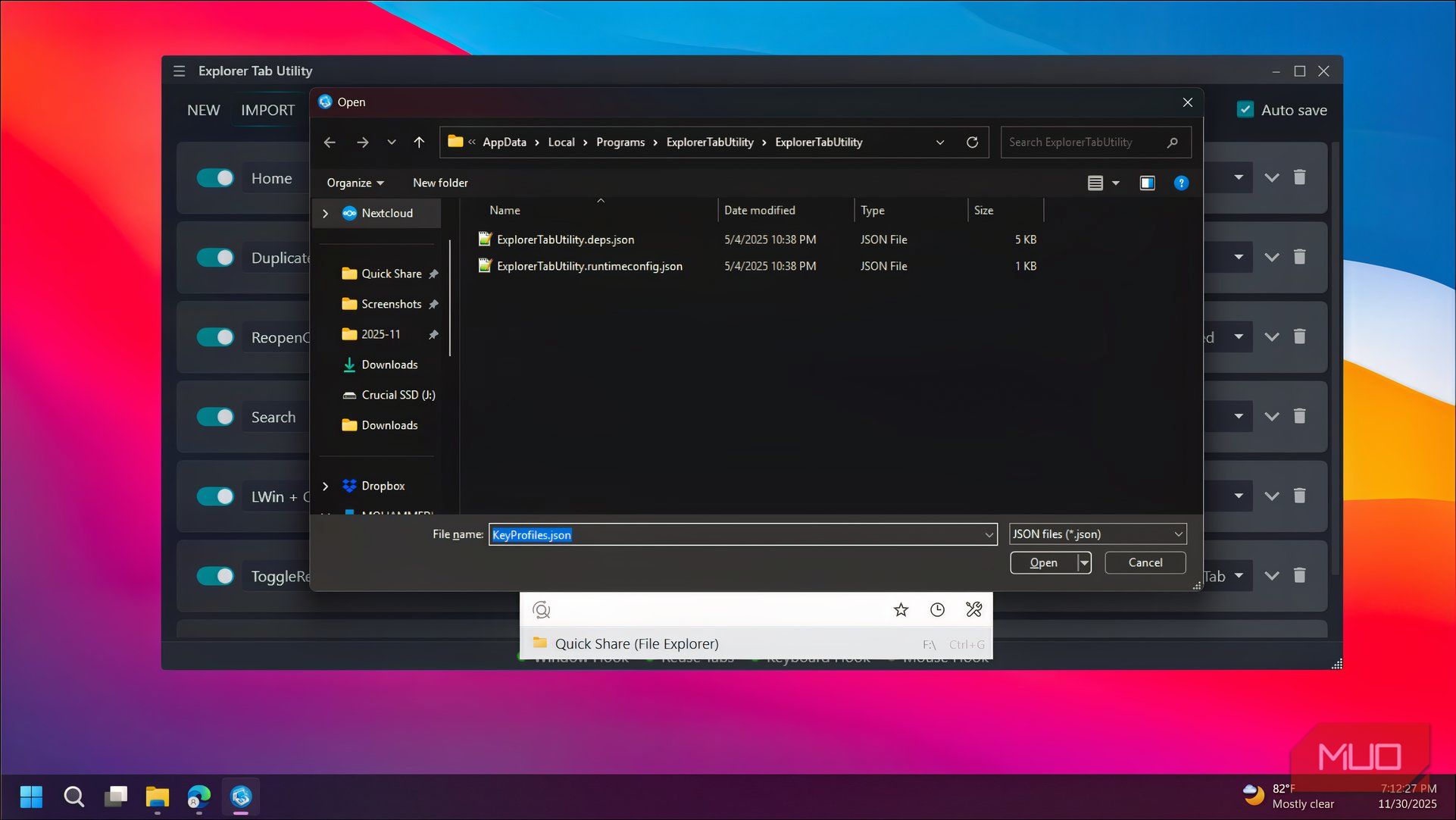
Task: Expand the Dropbox tree node
Action: point(326,487)
